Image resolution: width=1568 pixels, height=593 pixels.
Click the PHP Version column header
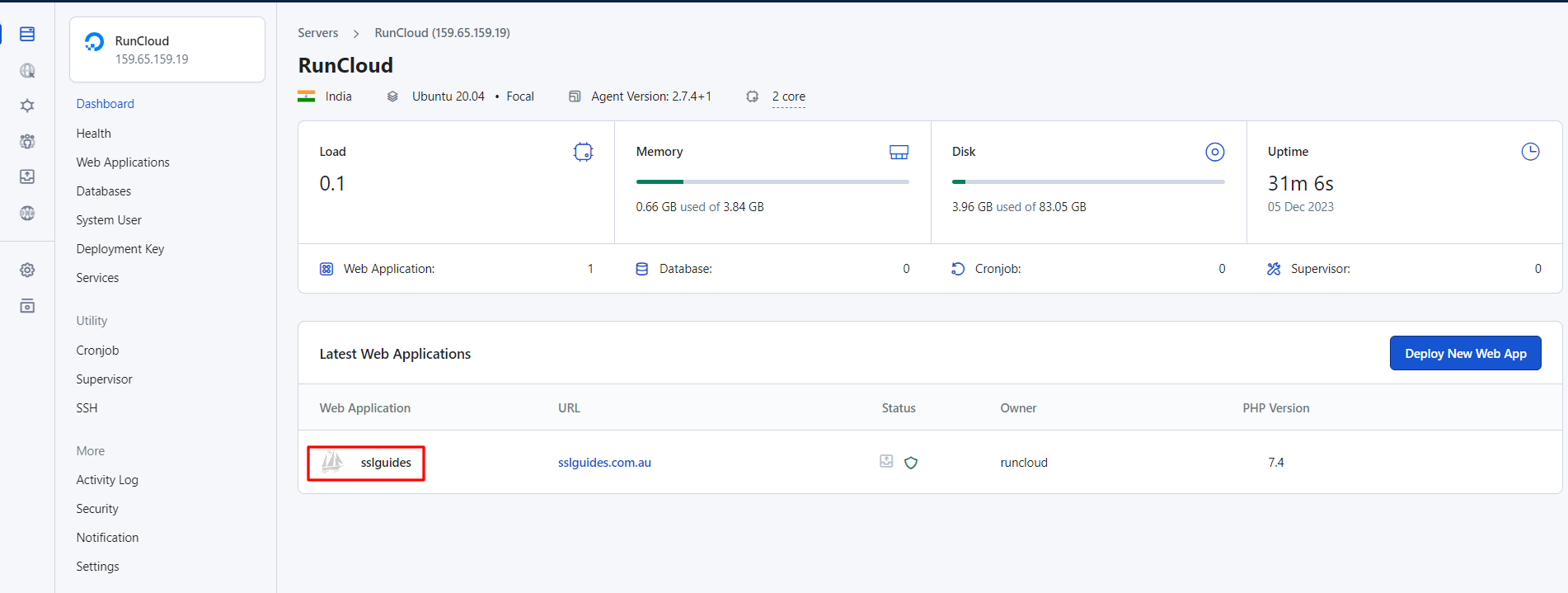pyautogui.click(x=1276, y=408)
